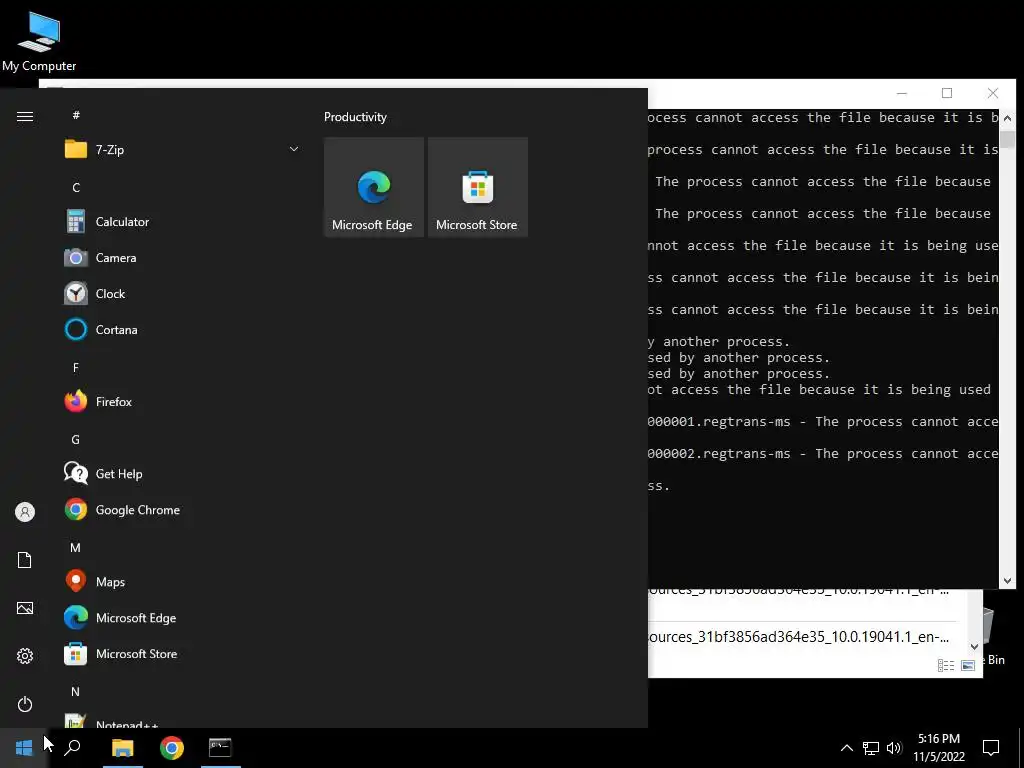Click console scrollbar up arrow
The height and width of the screenshot is (768, 1024).
[x=1007, y=118]
